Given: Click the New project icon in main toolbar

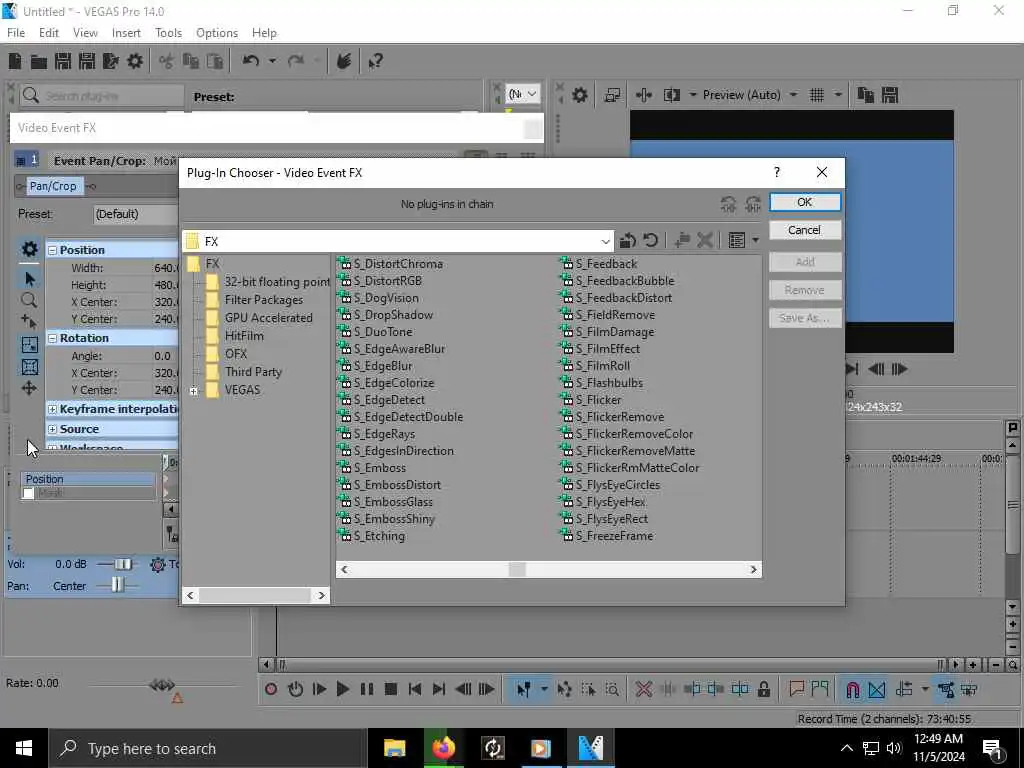Looking at the screenshot, I should click(x=14, y=61).
